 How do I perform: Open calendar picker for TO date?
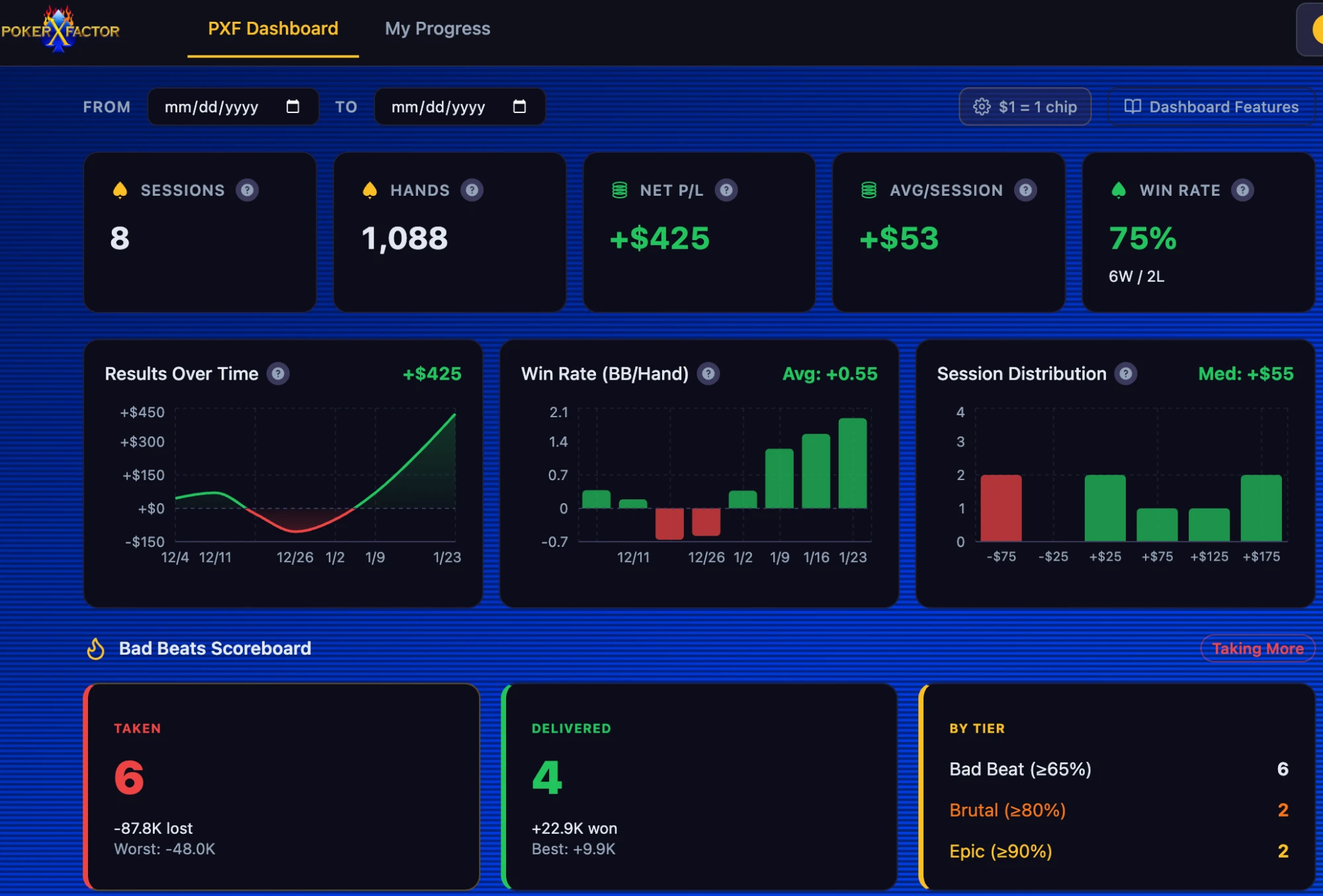(x=519, y=106)
